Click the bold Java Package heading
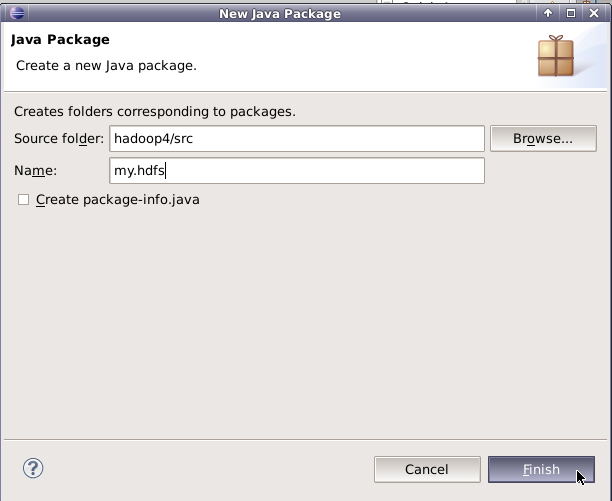Viewport: 612px width, 501px height. click(x=60, y=40)
